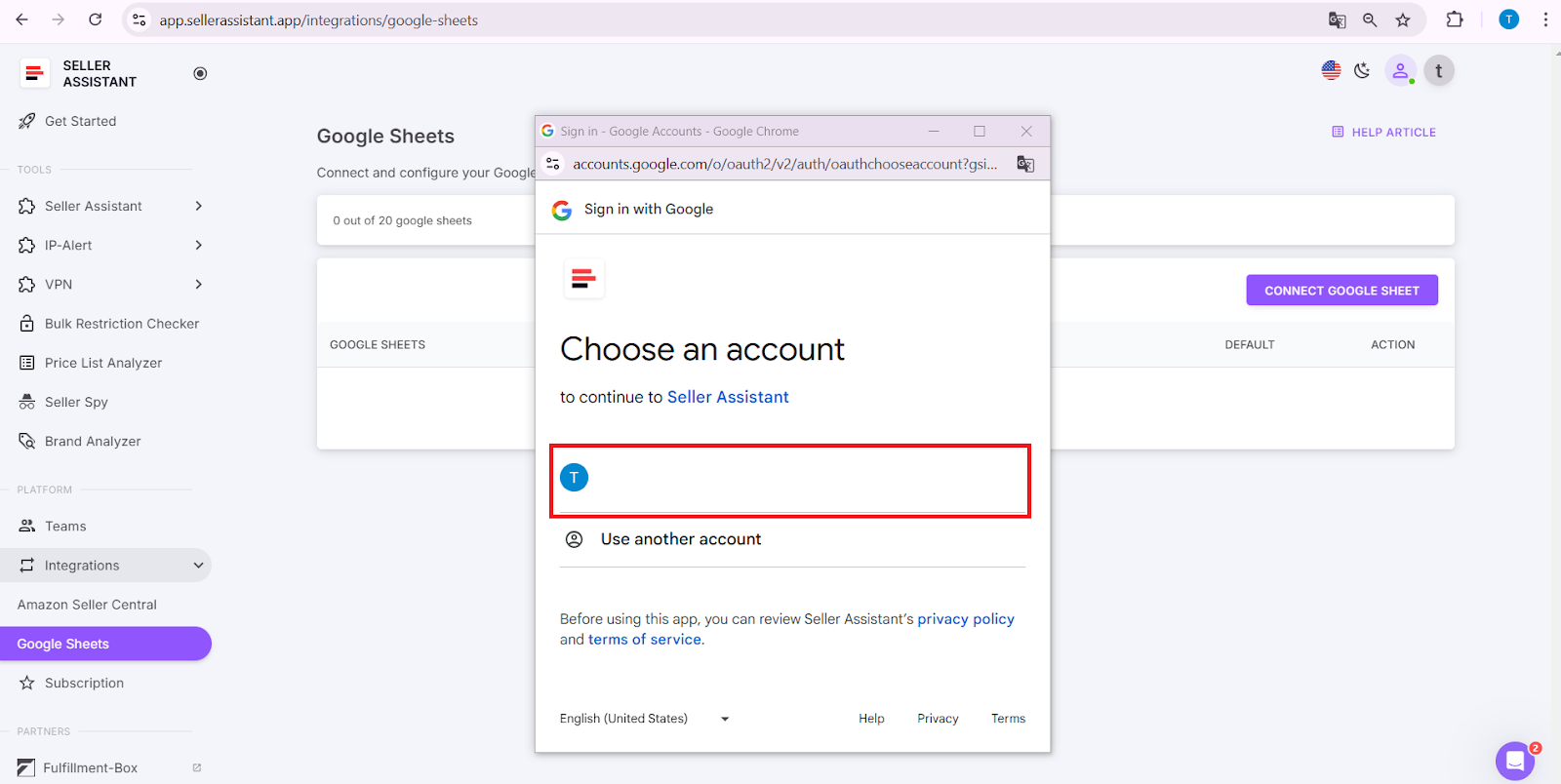Viewport: 1561px width, 784px height.
Task: Open Chrome profile avatar T
Action: coord(1508,20)
